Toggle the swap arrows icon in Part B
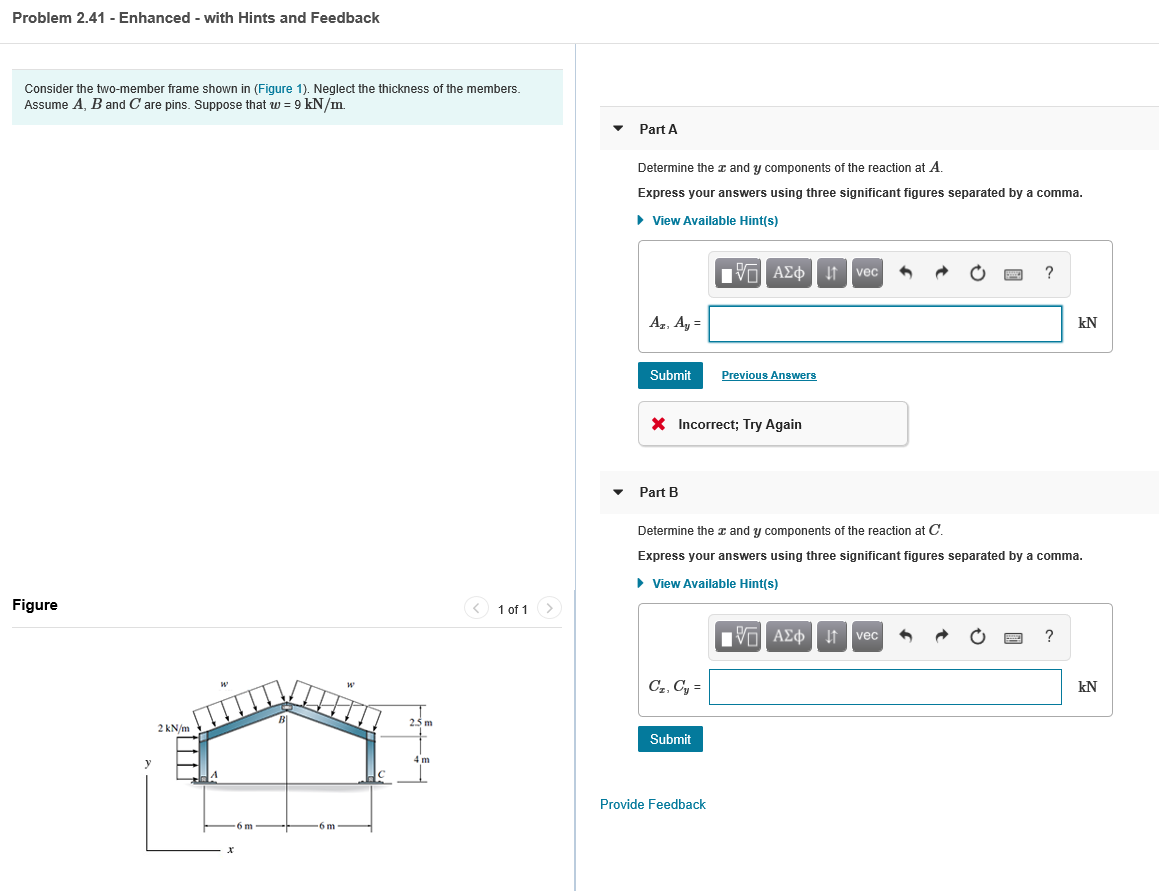The width and height of the screenshot is (1159, 891). (x=831, y=637)
